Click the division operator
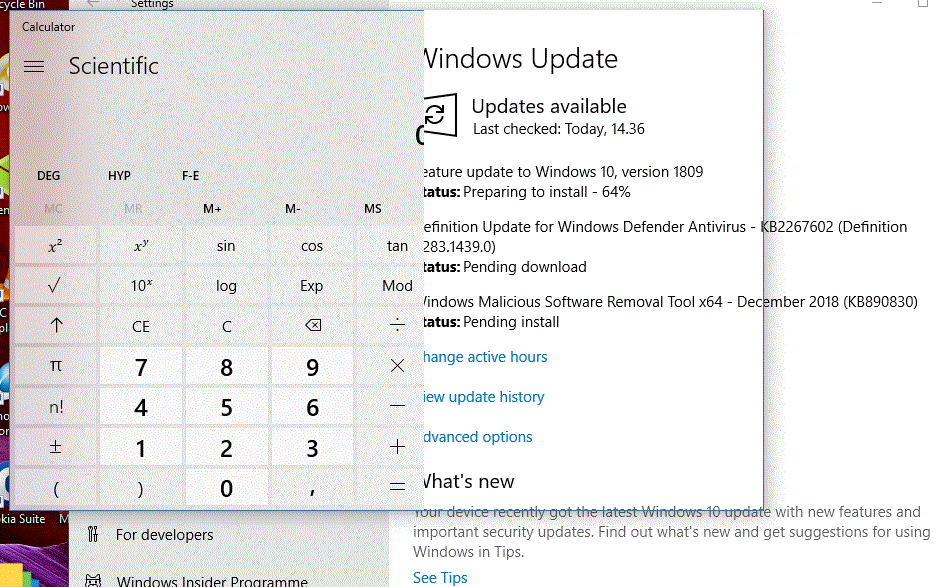 click(397, 326)
